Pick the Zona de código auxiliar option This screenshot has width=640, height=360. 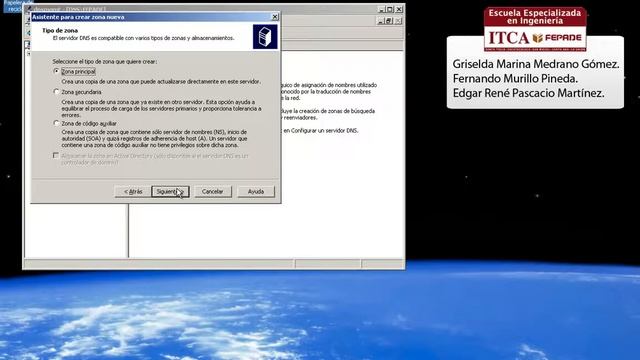[56, 123]
